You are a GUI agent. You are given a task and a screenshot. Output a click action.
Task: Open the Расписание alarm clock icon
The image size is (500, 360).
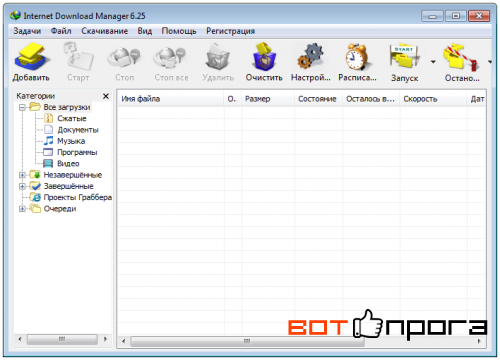coord(357,57)
